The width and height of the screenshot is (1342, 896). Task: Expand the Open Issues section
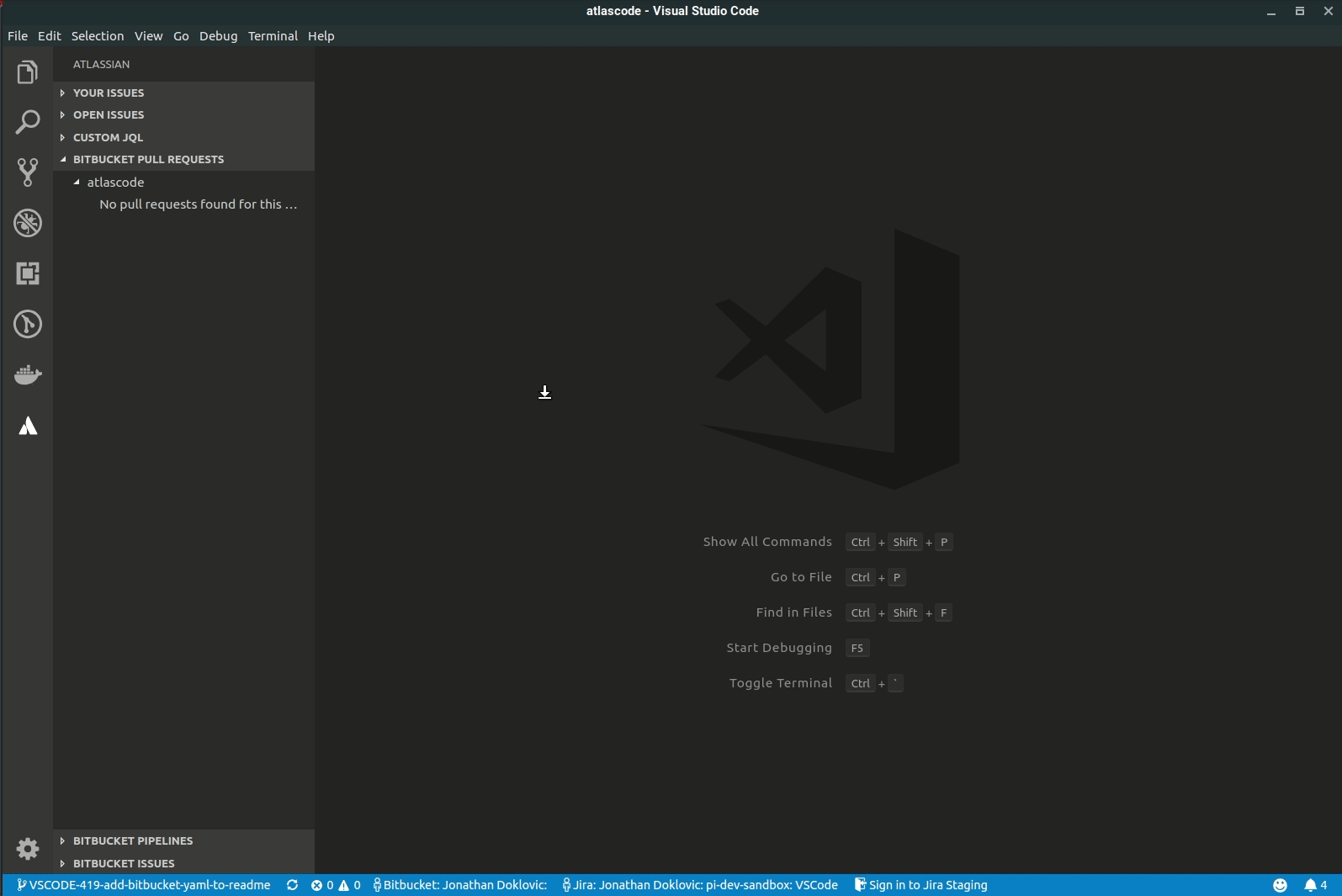[109, 114]
